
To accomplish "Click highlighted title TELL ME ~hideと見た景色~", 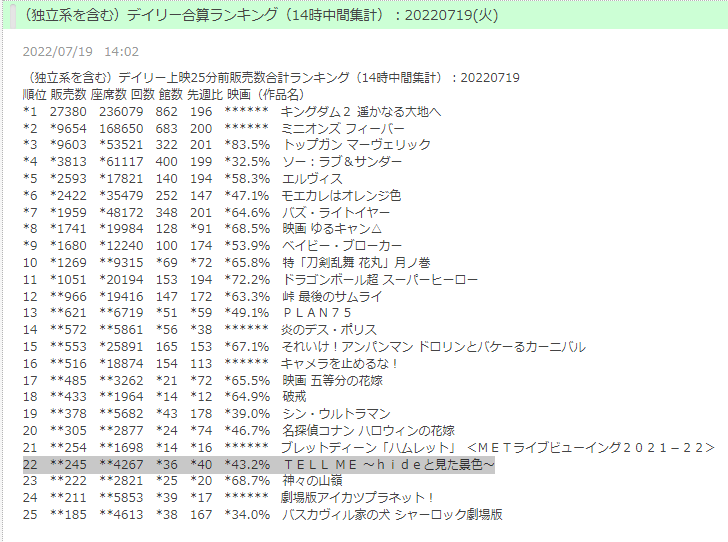I will point(389,464).
